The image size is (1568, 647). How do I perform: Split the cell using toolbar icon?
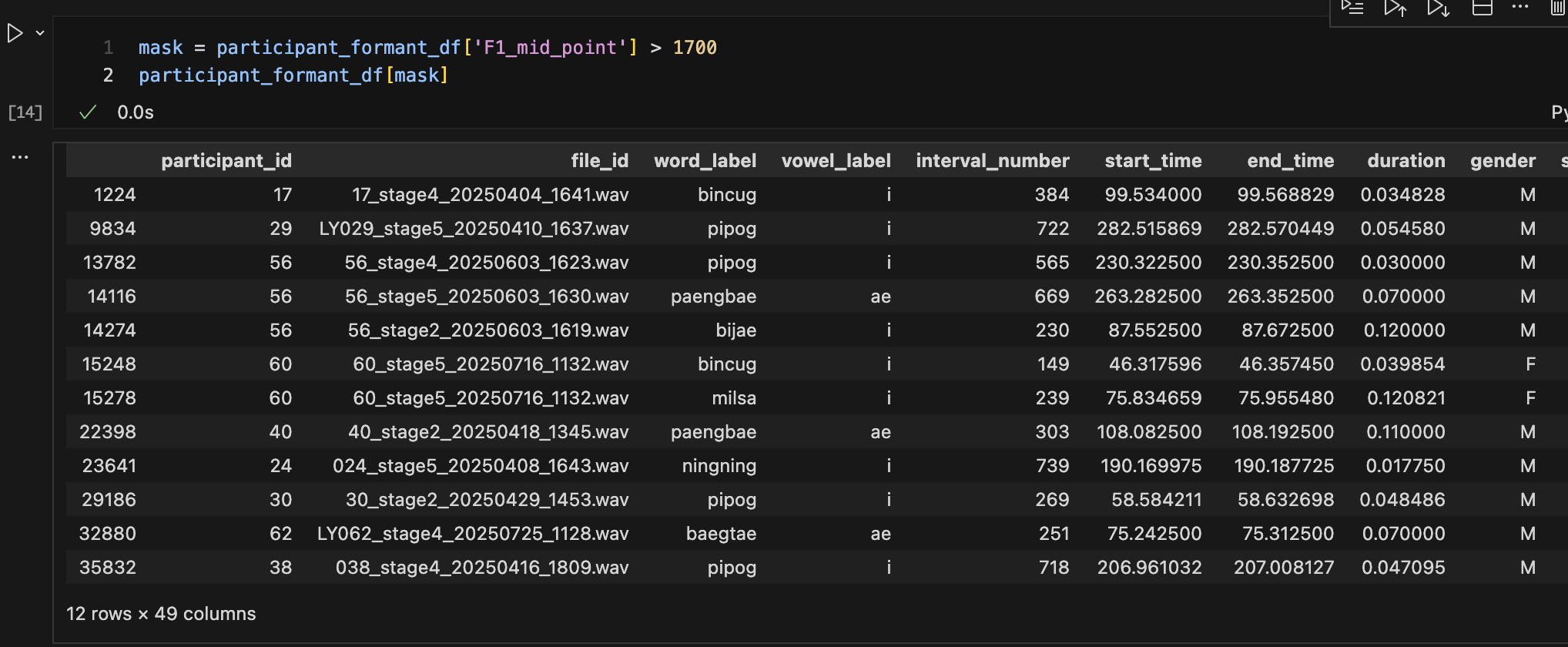click(1482, 8)
